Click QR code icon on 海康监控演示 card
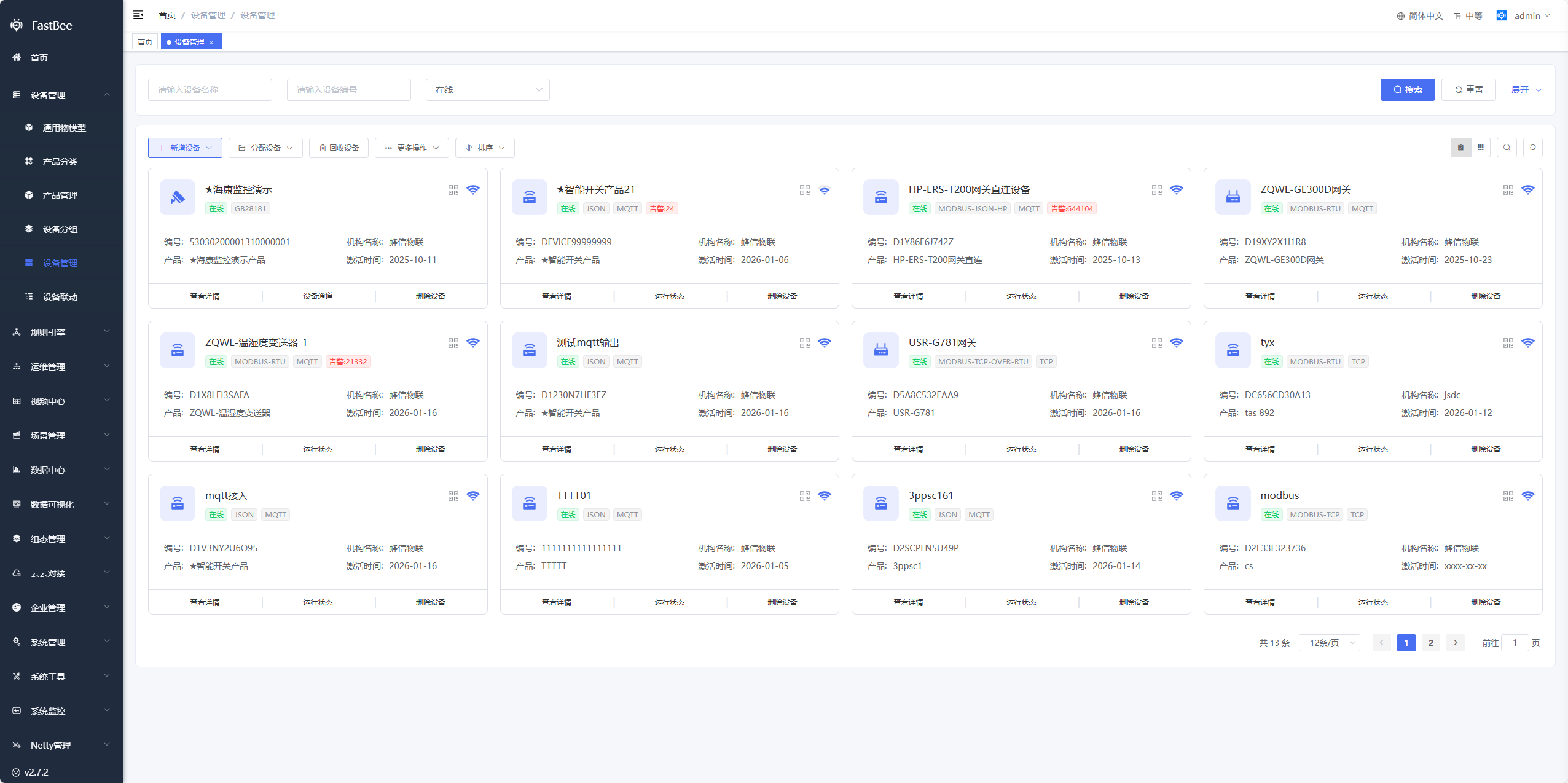 click(x=453, y=190)
